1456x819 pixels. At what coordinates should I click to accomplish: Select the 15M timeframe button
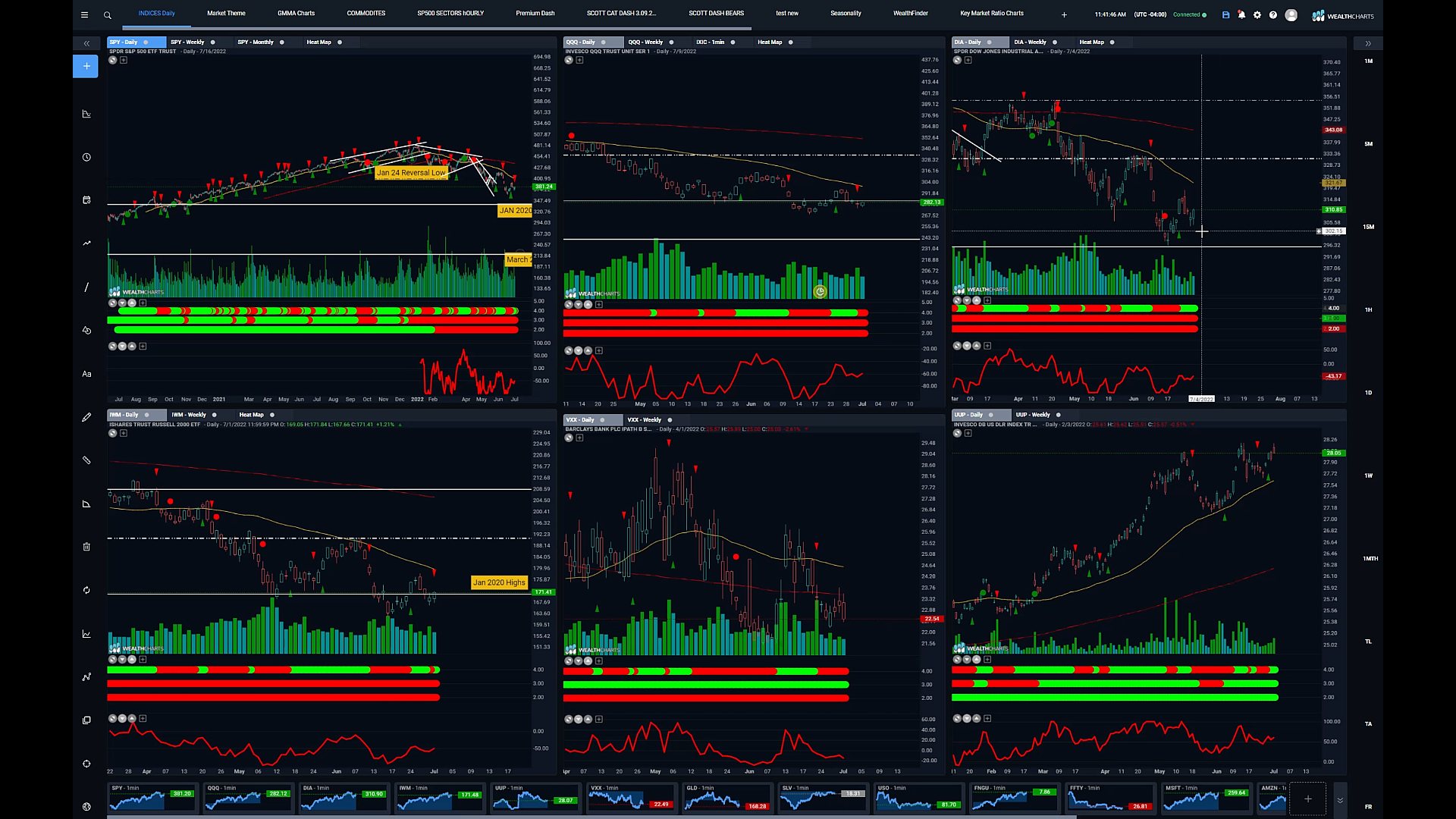pos(1368,227)
